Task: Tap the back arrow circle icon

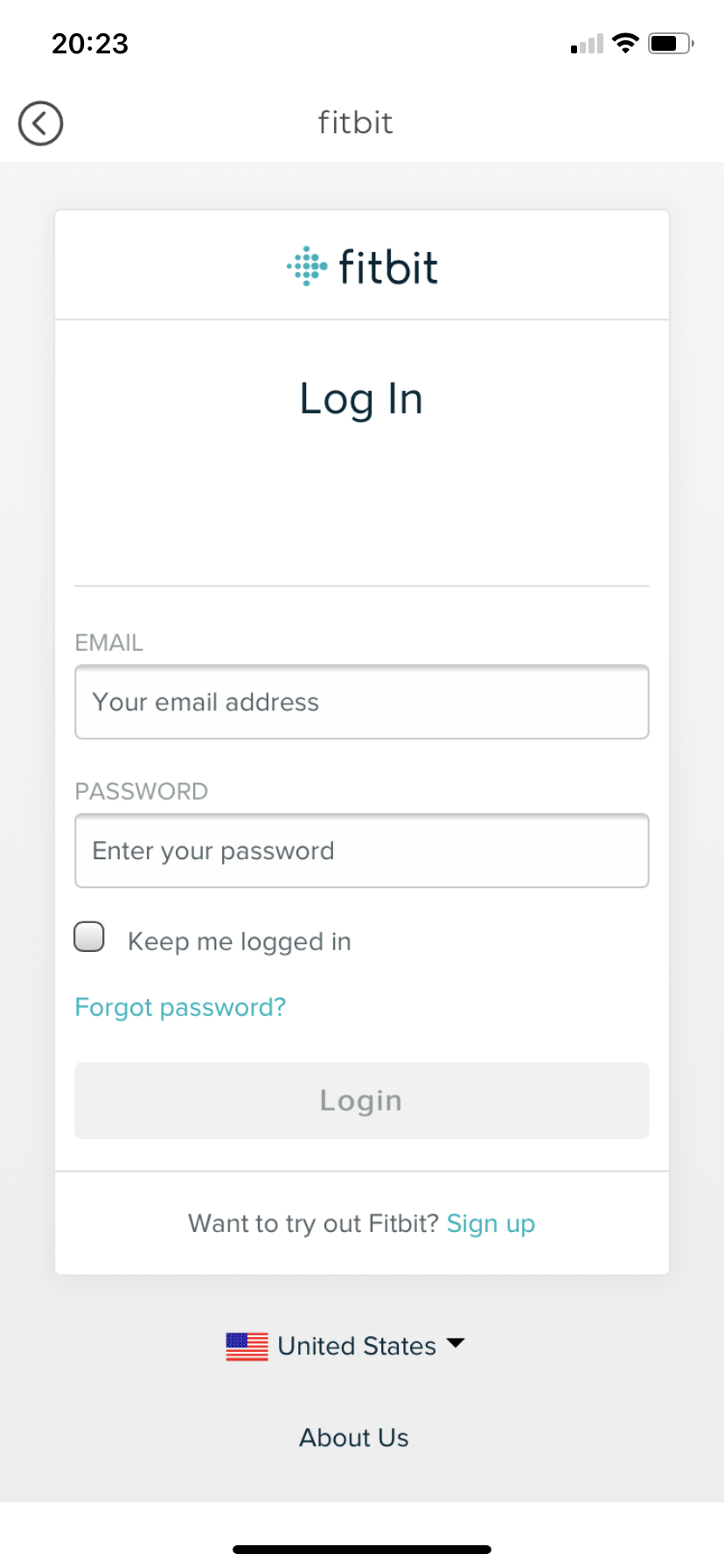Action: click(40, 123)
